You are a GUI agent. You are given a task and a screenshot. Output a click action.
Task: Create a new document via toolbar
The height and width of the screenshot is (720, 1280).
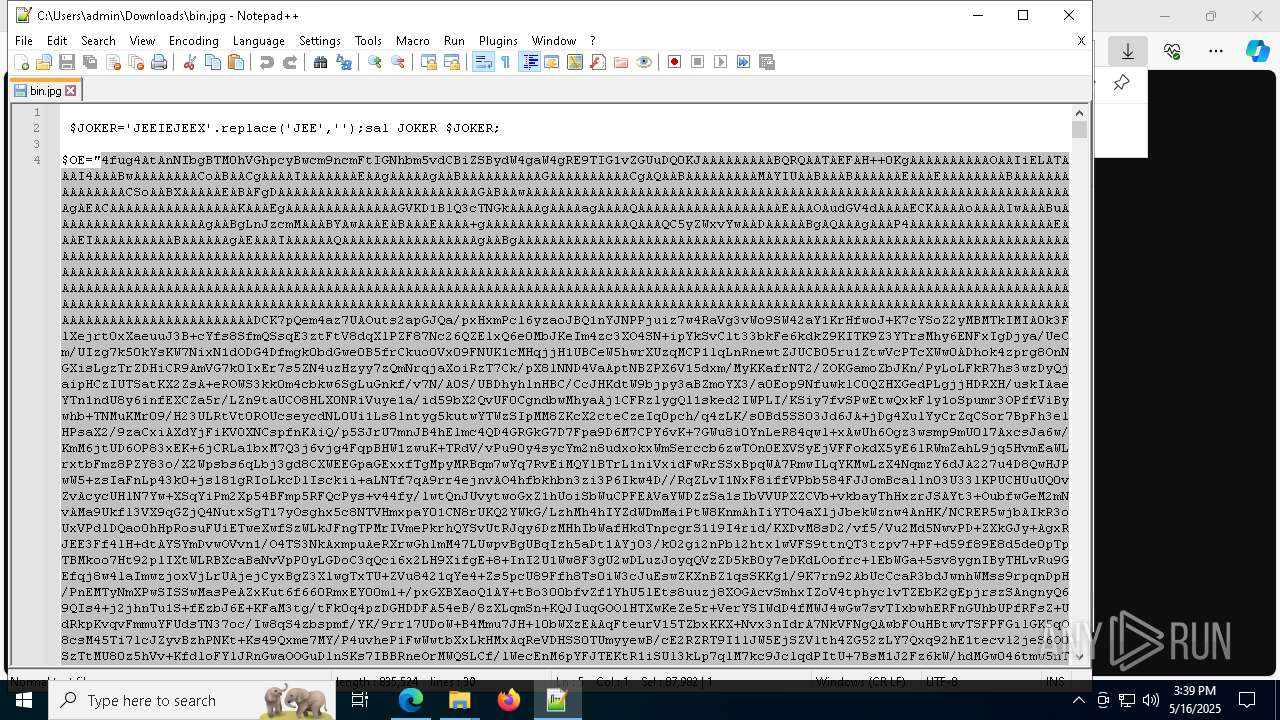21,62
